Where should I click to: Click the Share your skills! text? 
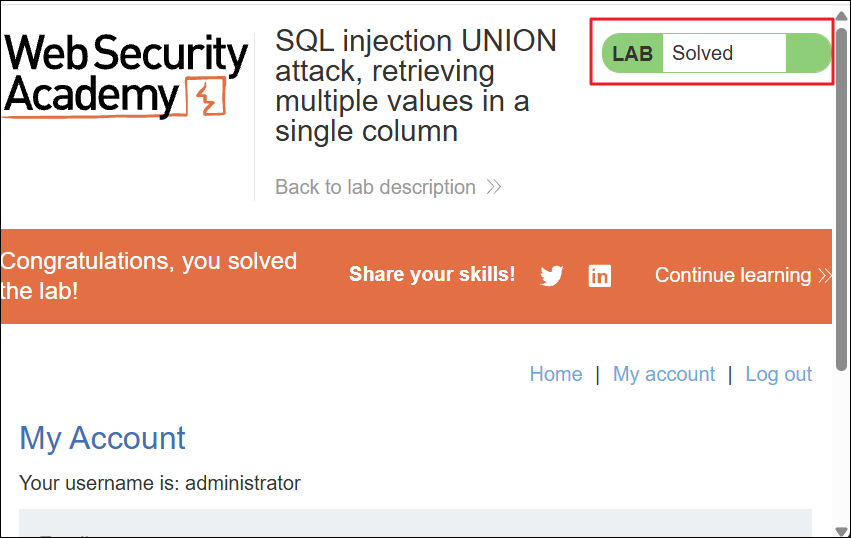click(432, 274)
